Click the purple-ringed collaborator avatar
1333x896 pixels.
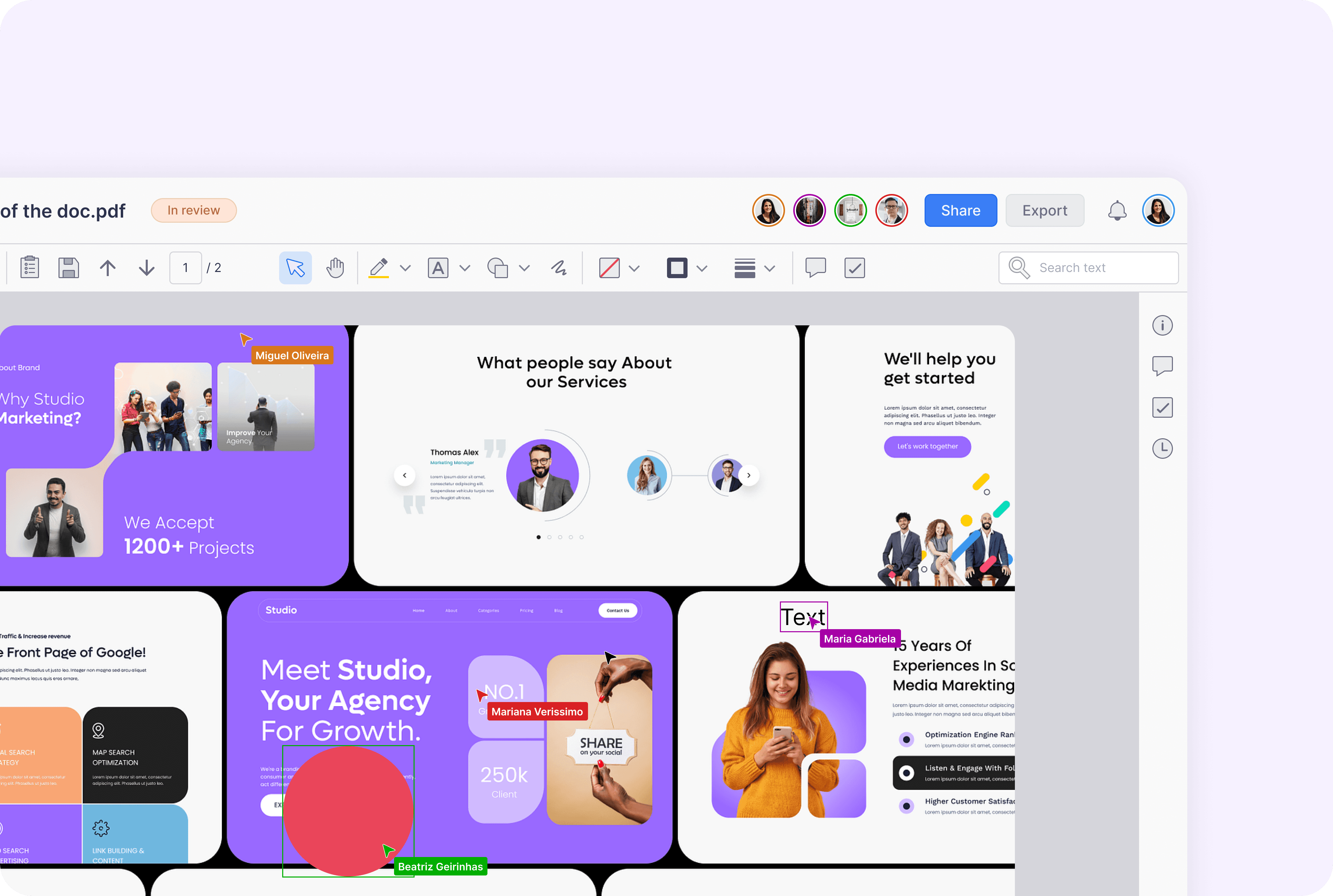pos(810,211)
